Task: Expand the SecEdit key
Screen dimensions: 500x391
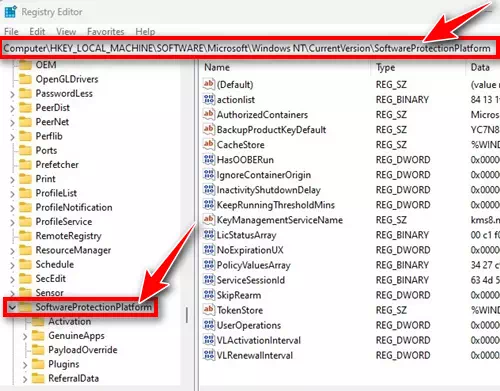Action: tap(12, 279)
